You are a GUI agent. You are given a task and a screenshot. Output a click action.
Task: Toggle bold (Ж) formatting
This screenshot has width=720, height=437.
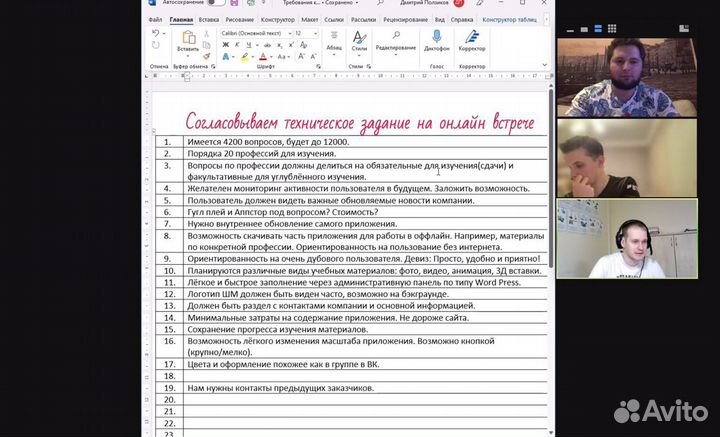(x=224, y=47)
